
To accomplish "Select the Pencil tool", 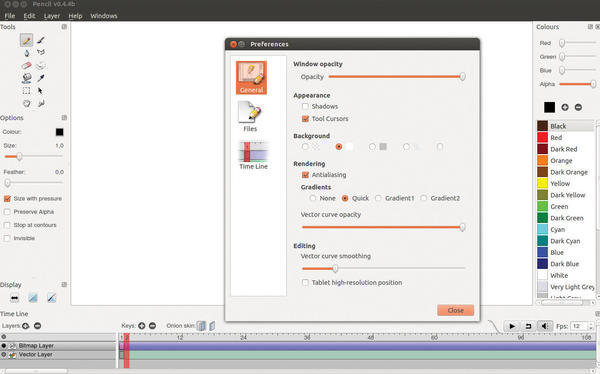I will click(x=26, y=40).
